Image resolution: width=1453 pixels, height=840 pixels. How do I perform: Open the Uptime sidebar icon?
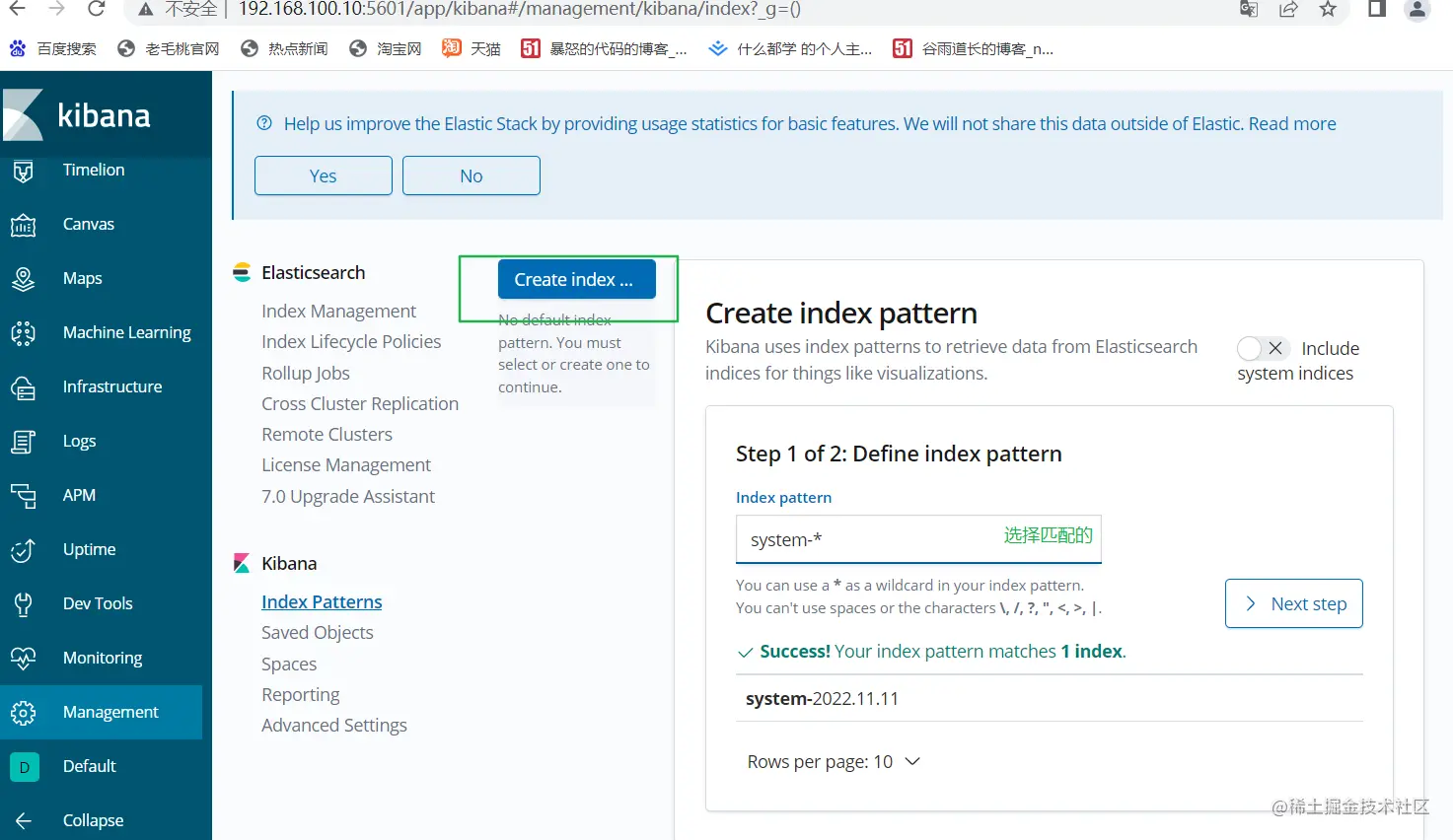point(23,550)
